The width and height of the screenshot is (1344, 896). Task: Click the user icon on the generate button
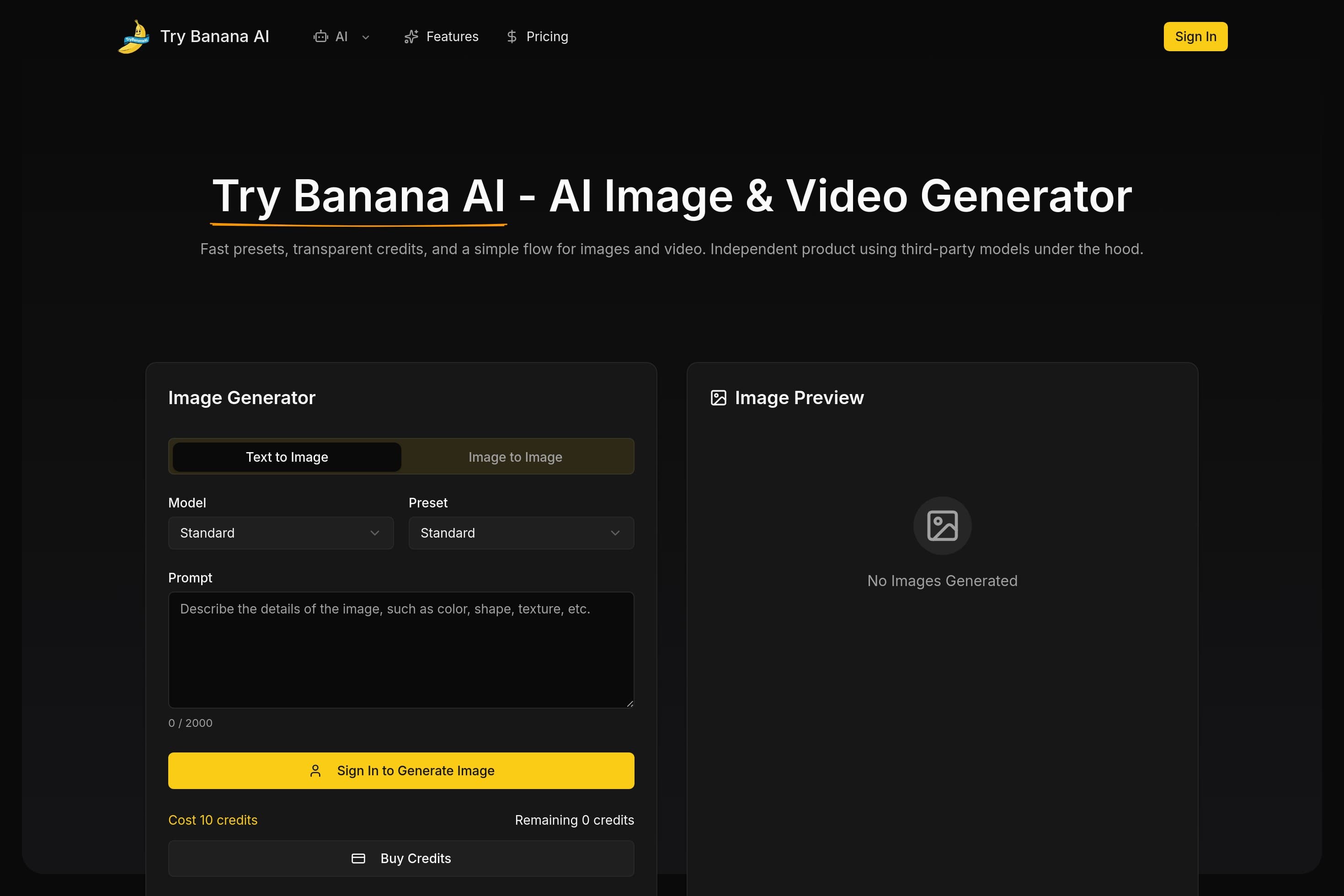(315, 770)
